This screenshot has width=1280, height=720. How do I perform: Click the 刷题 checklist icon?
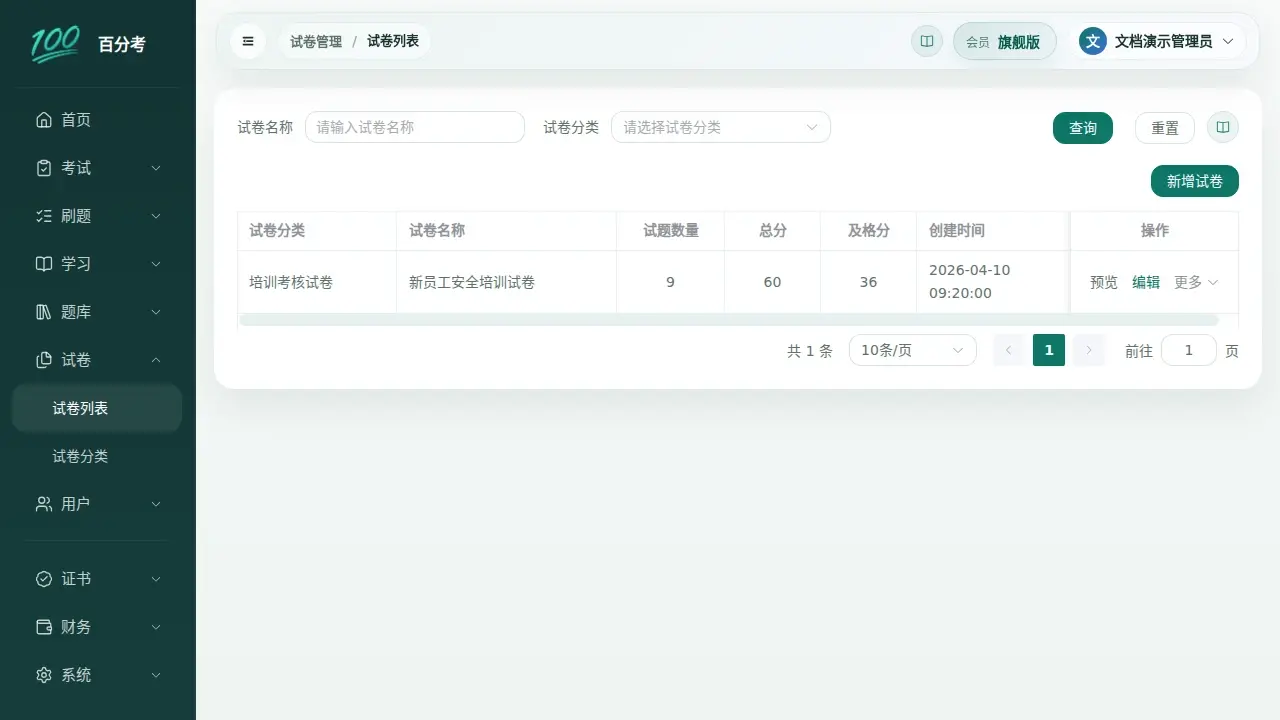[44, 216]
